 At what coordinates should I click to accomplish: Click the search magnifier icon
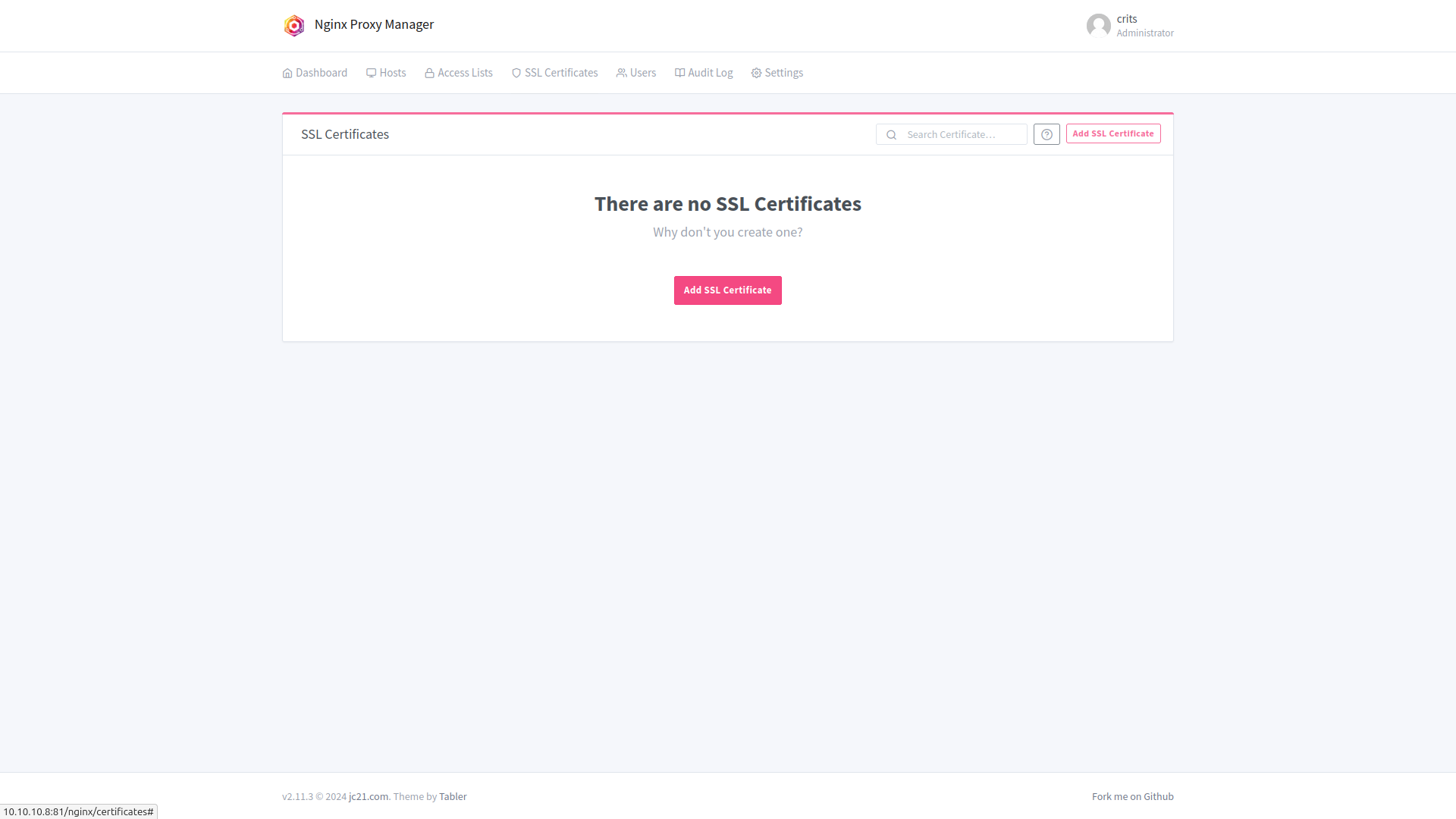pos(892,135)
